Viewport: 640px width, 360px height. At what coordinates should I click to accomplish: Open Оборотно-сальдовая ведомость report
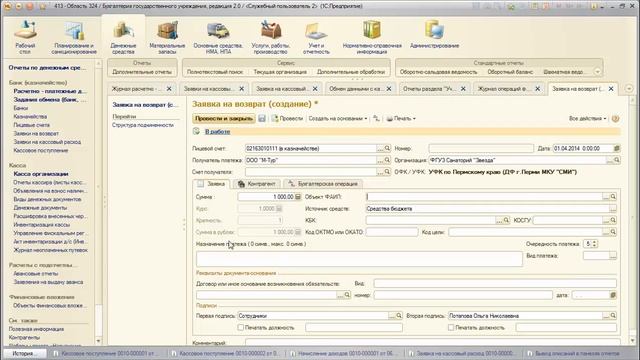(438, 72)
